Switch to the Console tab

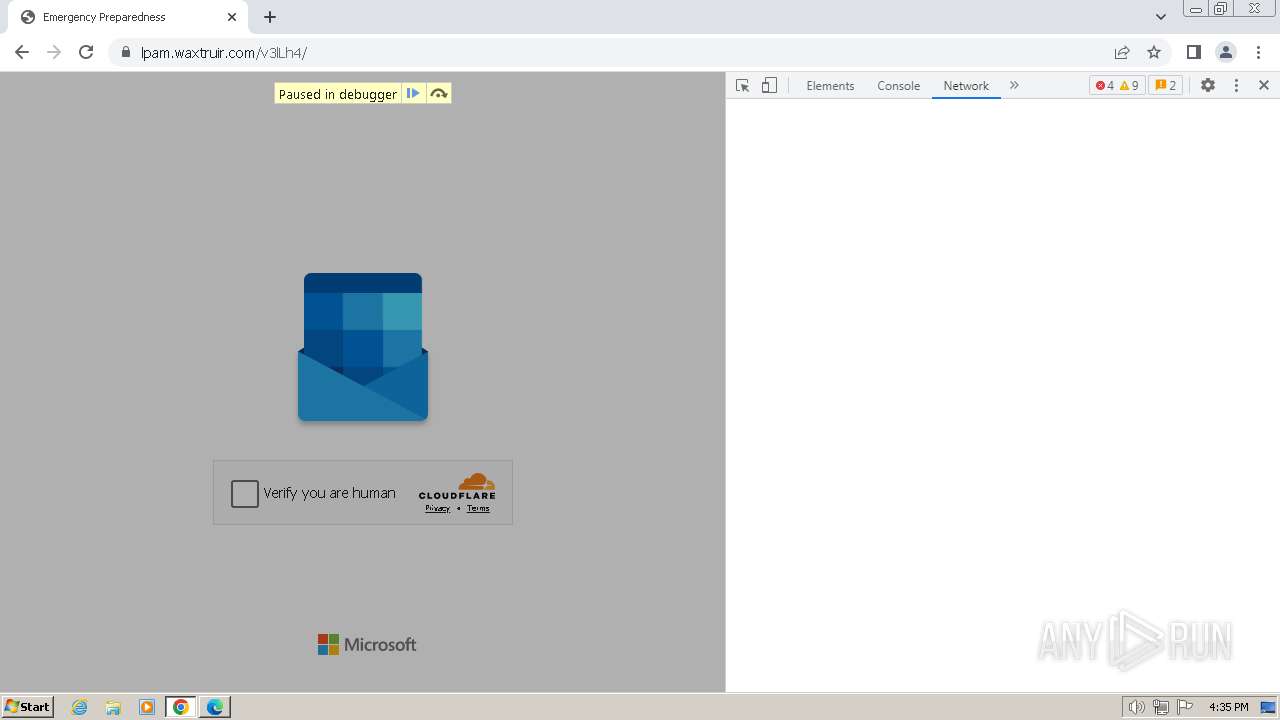coord(898,86)
